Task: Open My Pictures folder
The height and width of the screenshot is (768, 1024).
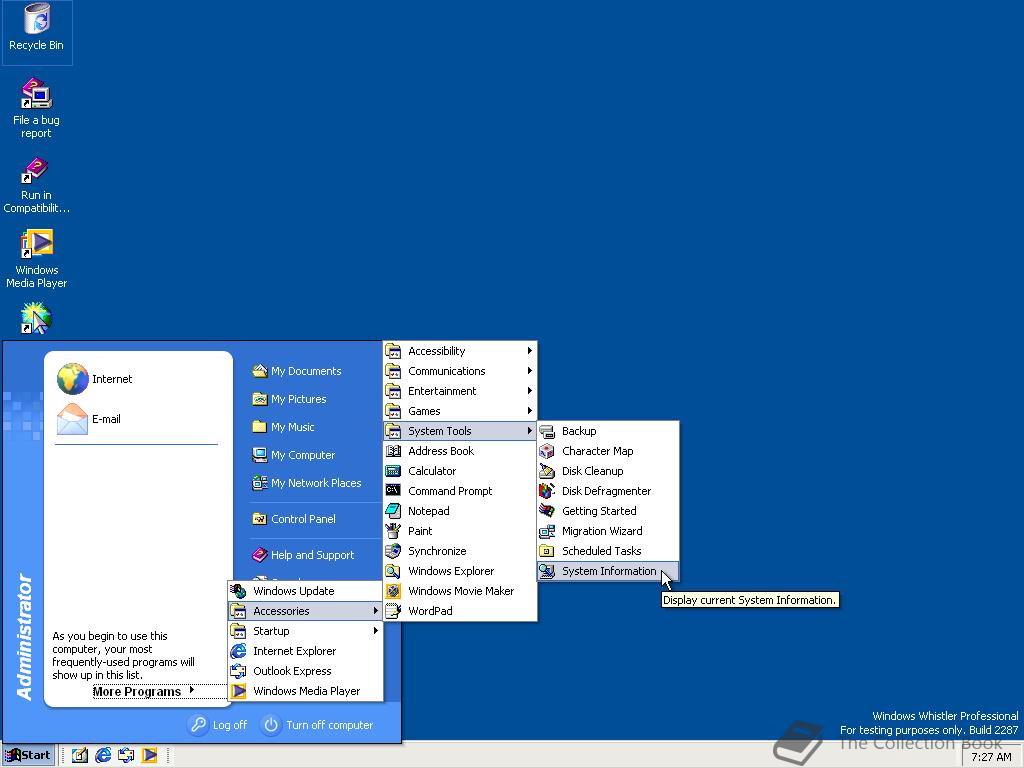Action: click(x=289, y=399)
